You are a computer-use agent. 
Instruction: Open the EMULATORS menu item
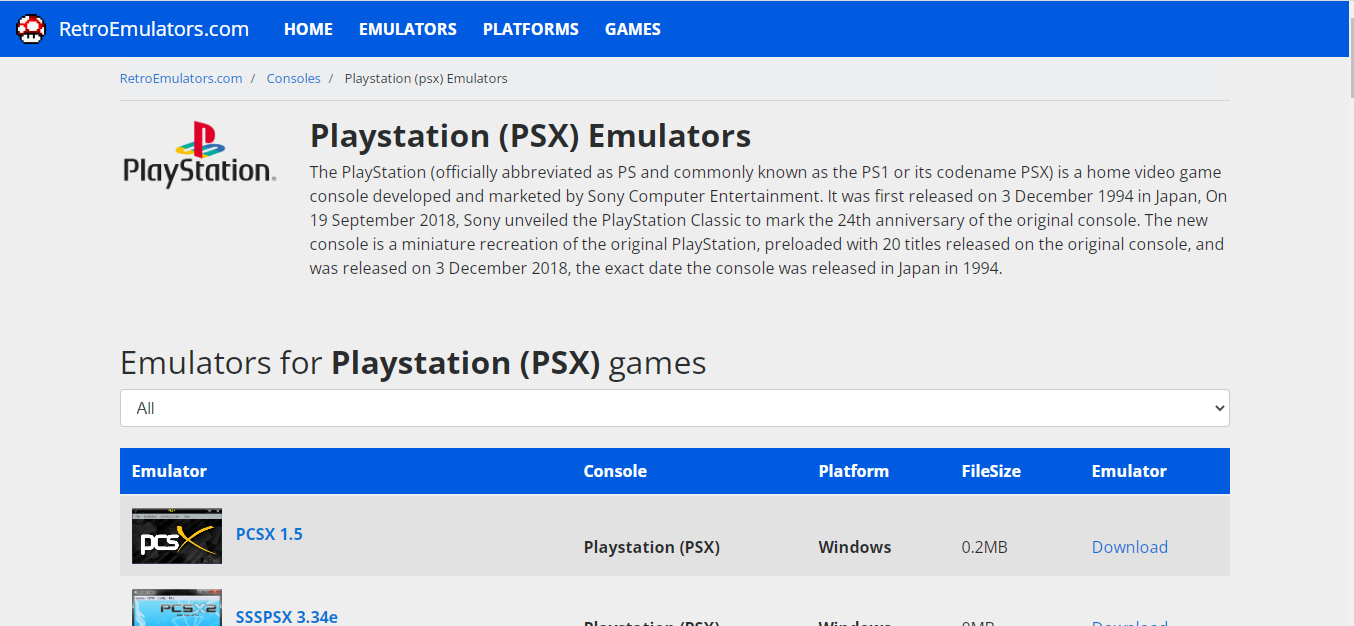(x=408, y=29)
